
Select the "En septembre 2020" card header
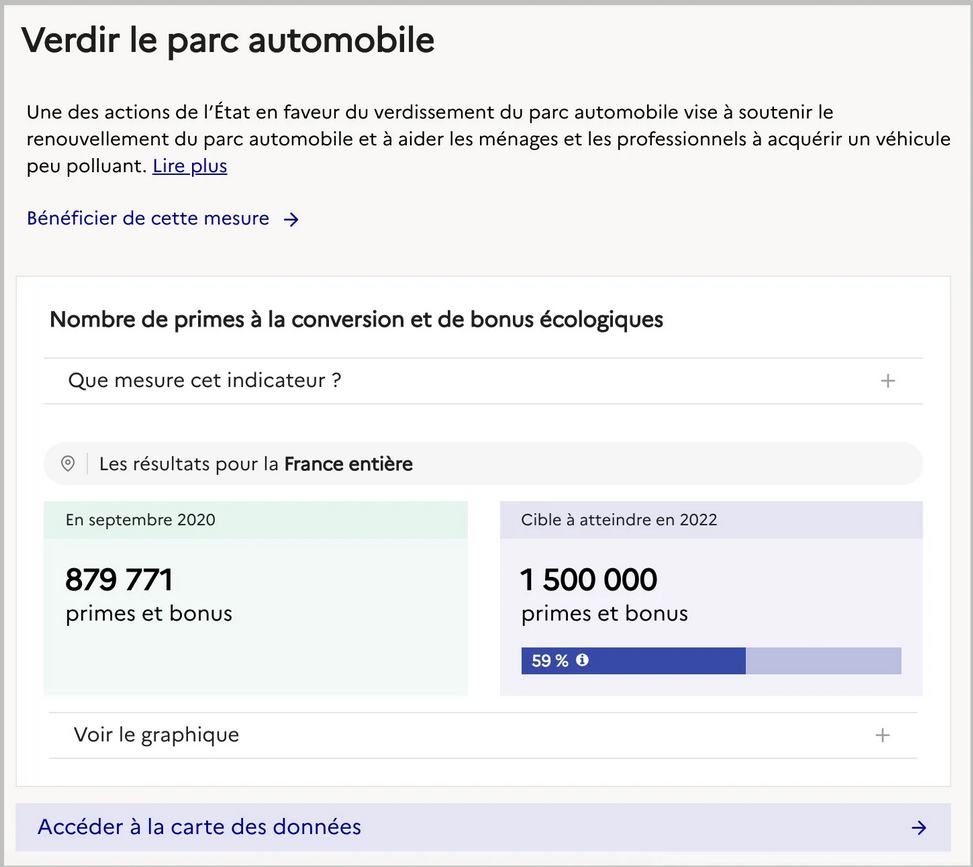pos(256,519)
